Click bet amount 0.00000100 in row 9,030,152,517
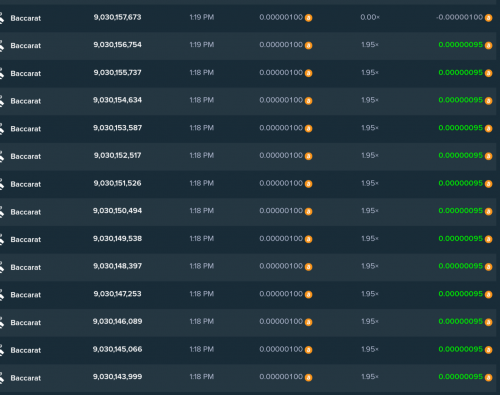 tap(281, 156)
